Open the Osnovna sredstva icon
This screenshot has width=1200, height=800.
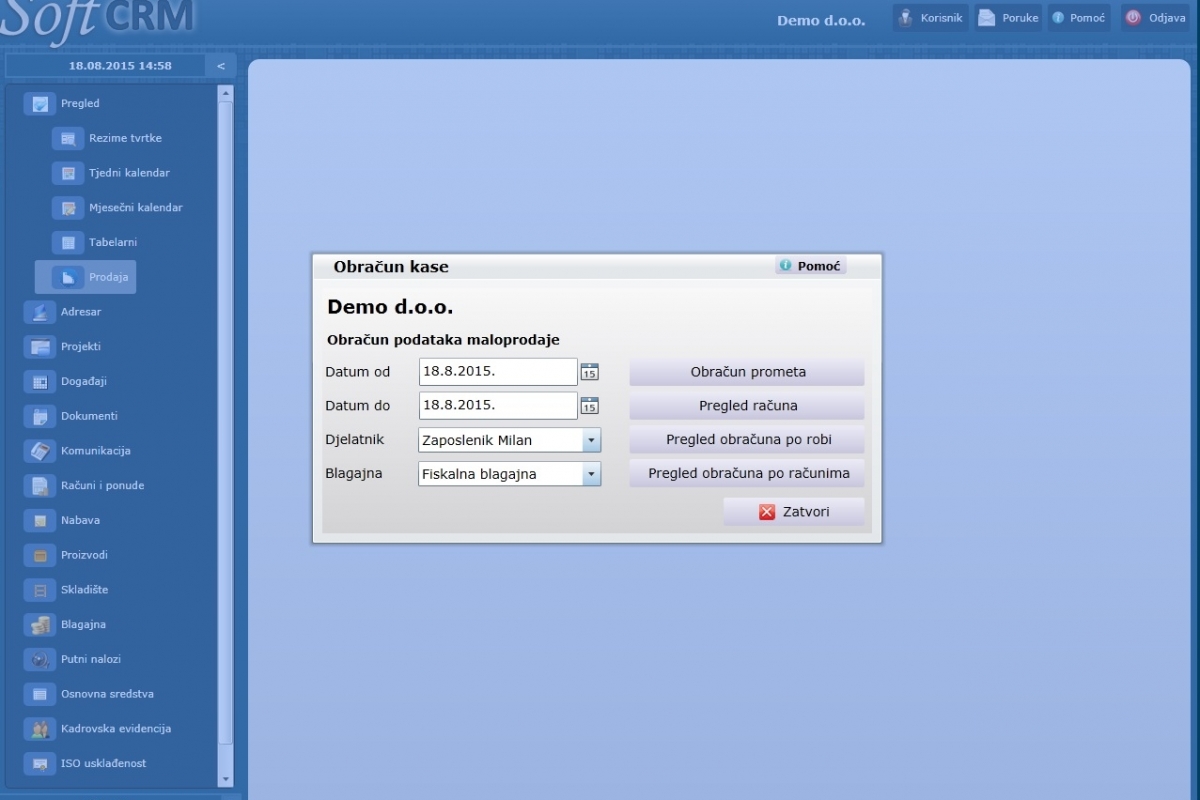(40, 694)
